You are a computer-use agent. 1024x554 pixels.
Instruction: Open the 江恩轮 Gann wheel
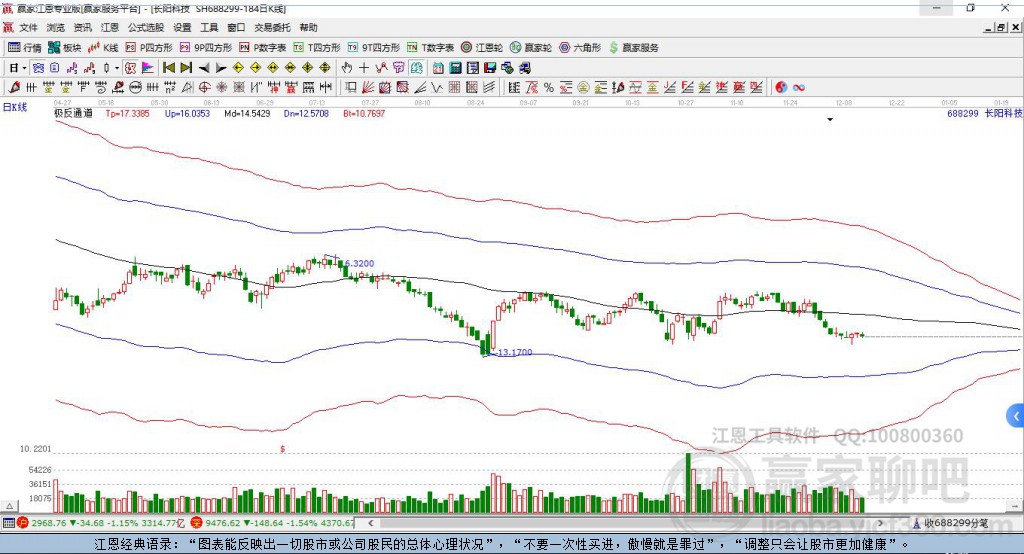pyautogui.click(x=482, y=48)
